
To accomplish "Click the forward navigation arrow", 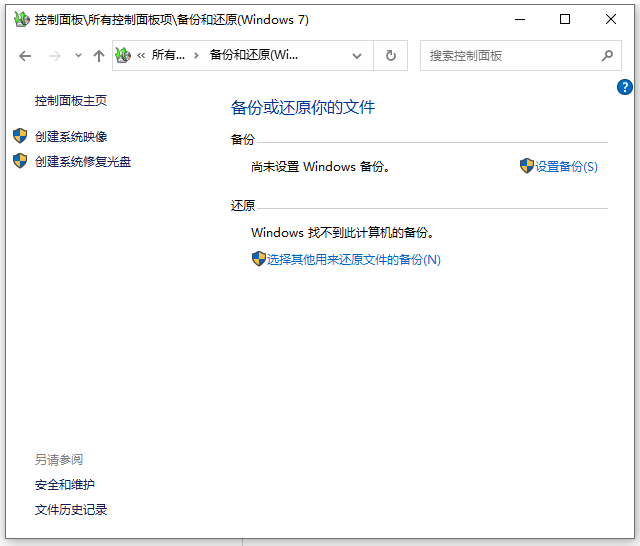I will pos(54,56).
